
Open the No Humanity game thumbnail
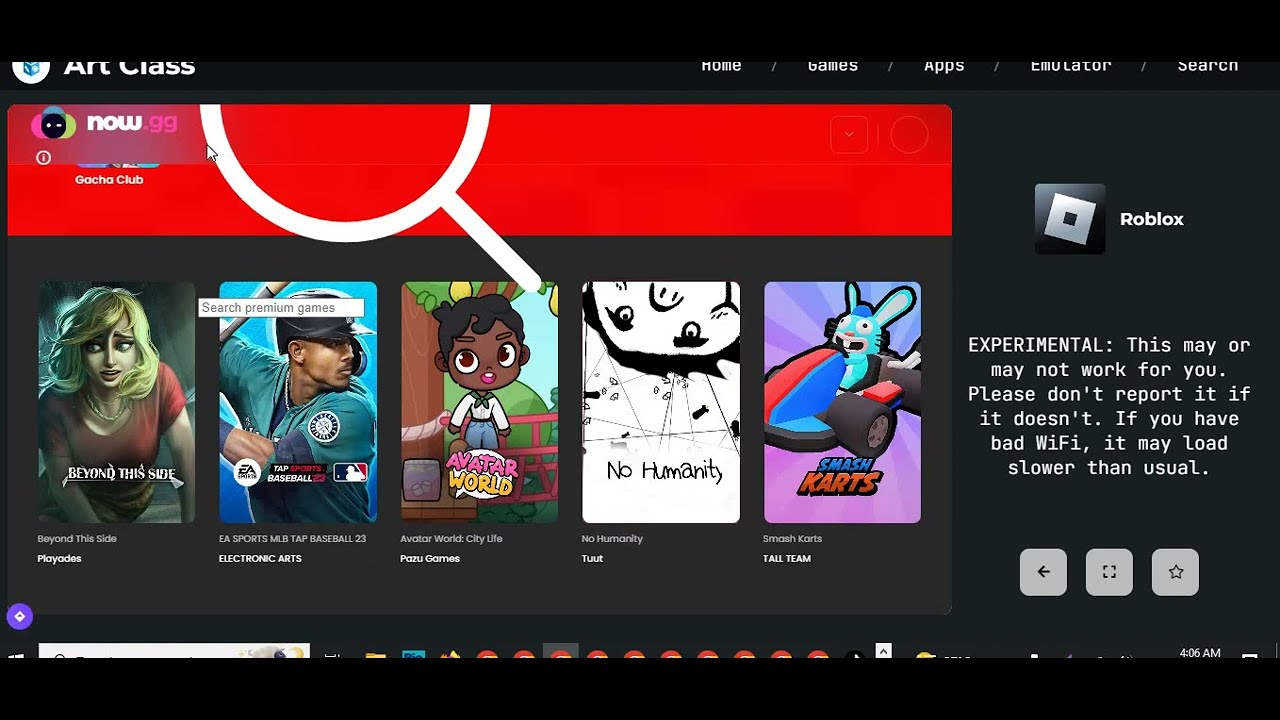point(661,402)
